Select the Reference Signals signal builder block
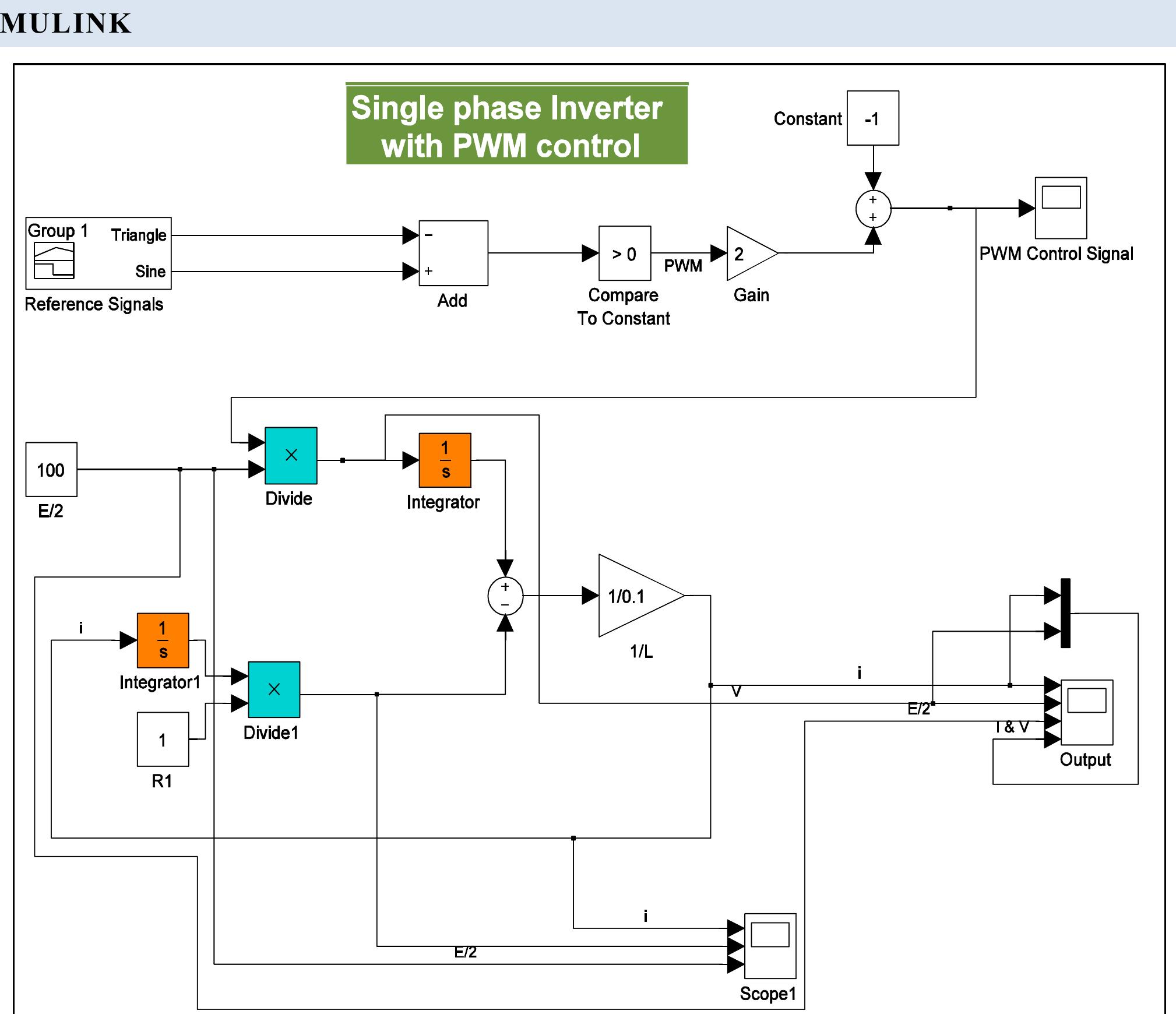Image resolution: width=1176 pixels, height=1014 pixels. [x=98, y=253]
